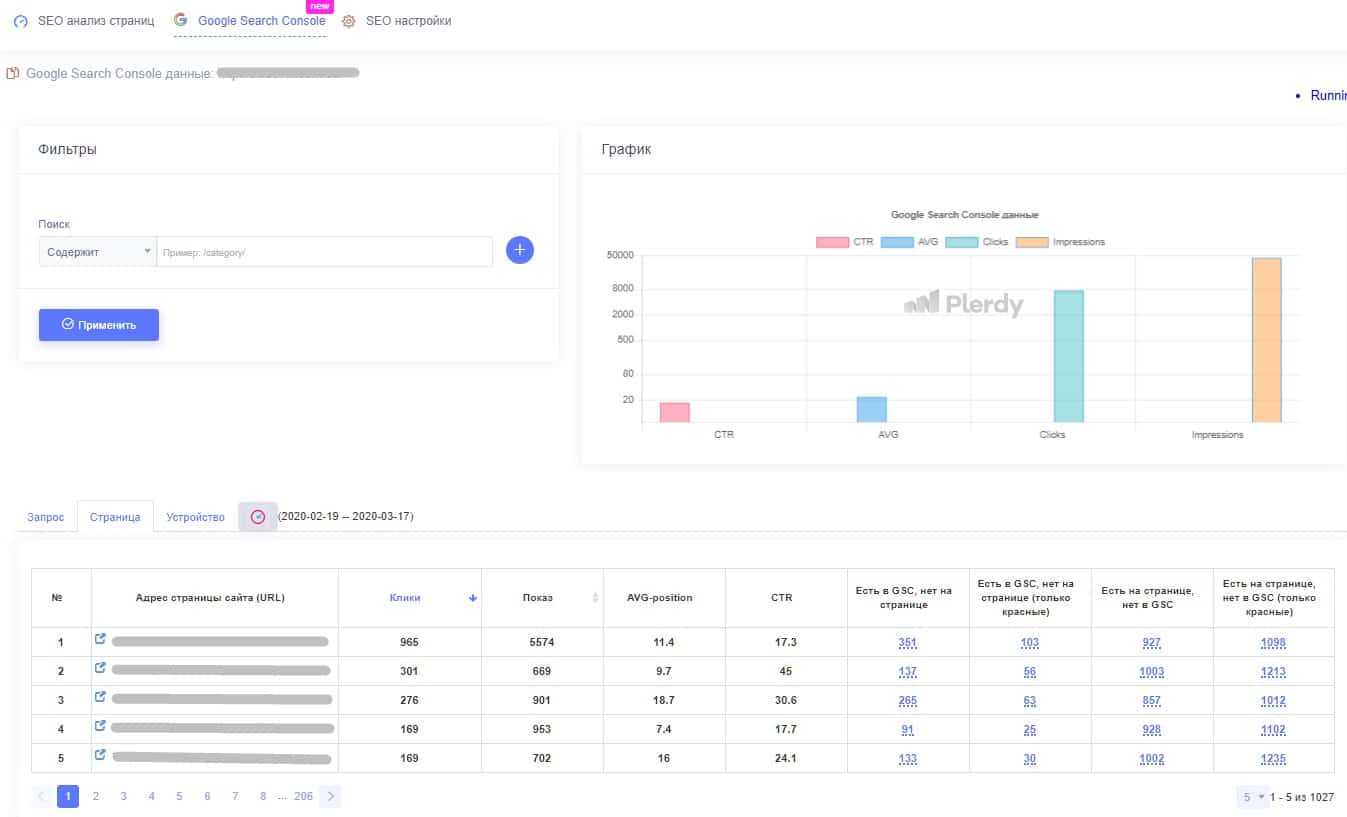1347x817 pixels.
Task: Click the orange Impressions bar in the chart
Action: pyautogui.click(x=1266, y=340)
